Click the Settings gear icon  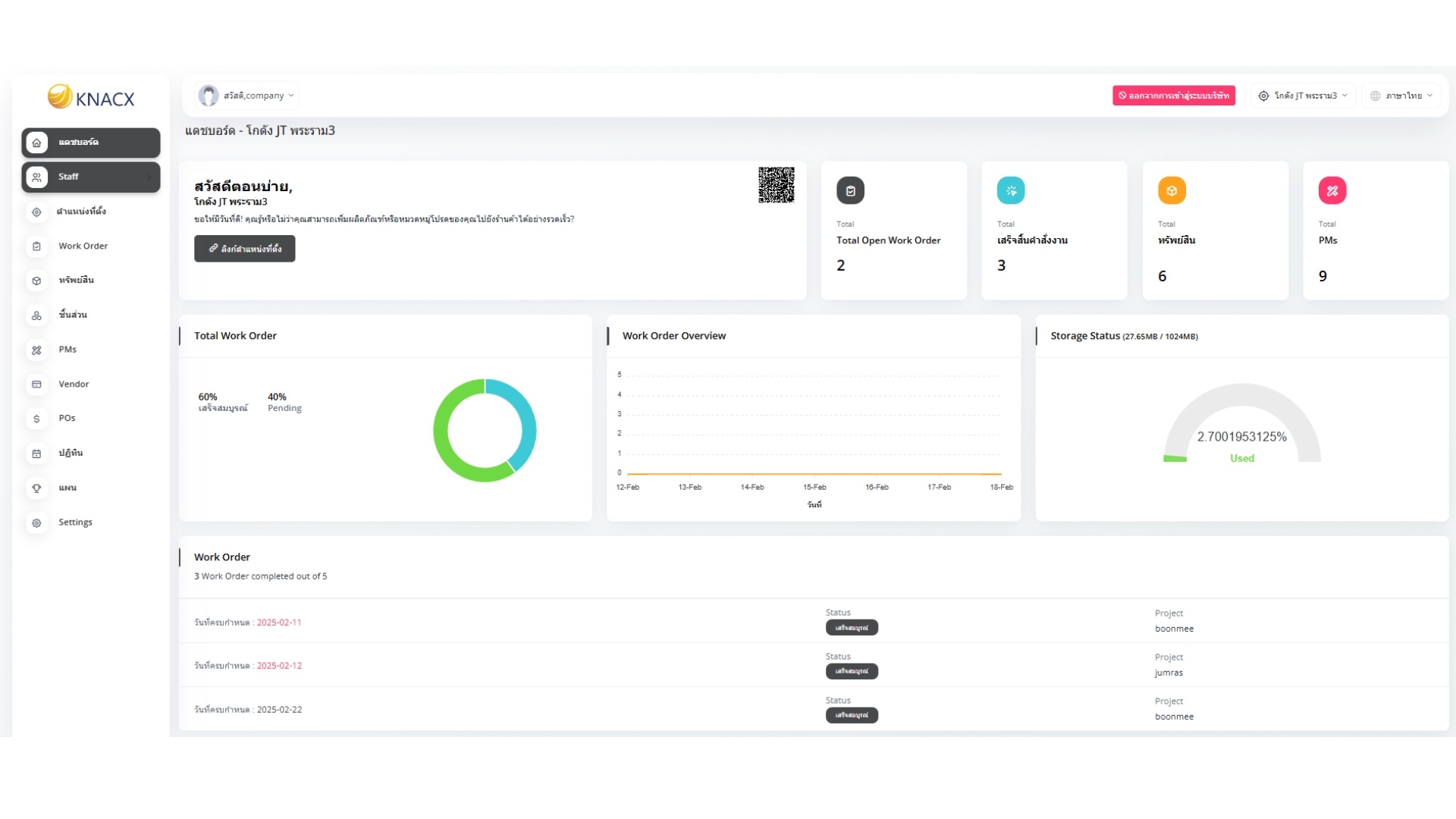click(x=36, y=522)
